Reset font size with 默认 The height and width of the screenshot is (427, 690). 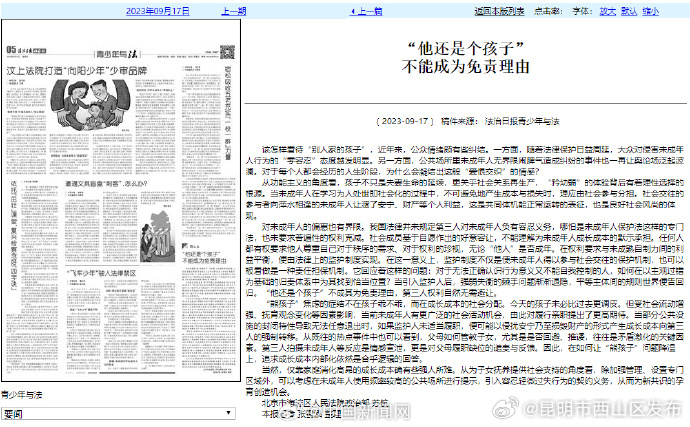(x=629, y=11)
